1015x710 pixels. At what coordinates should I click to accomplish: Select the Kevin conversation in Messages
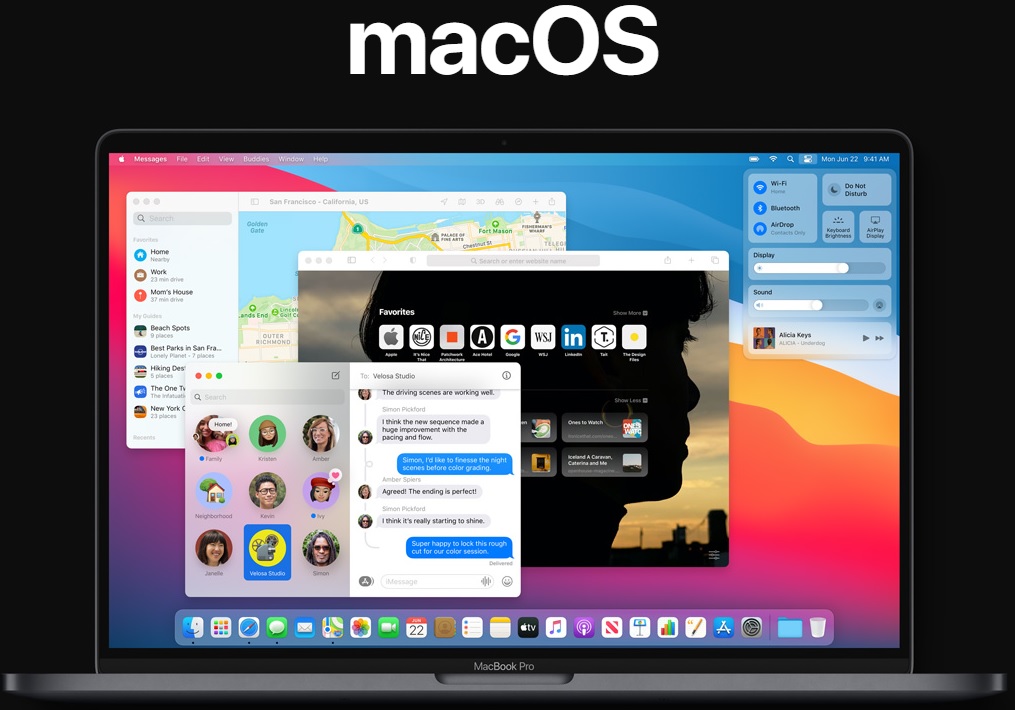tap(267, 496)
